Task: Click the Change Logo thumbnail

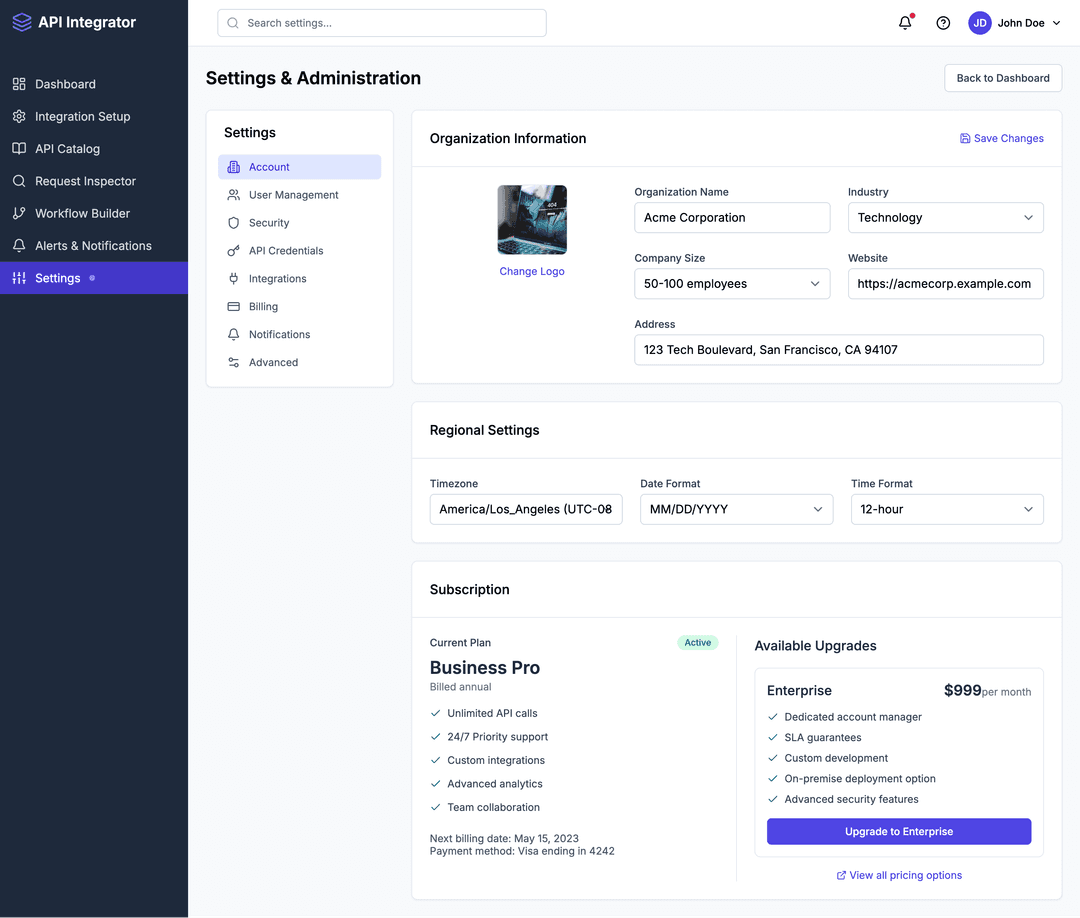Action: pos(531,219)
